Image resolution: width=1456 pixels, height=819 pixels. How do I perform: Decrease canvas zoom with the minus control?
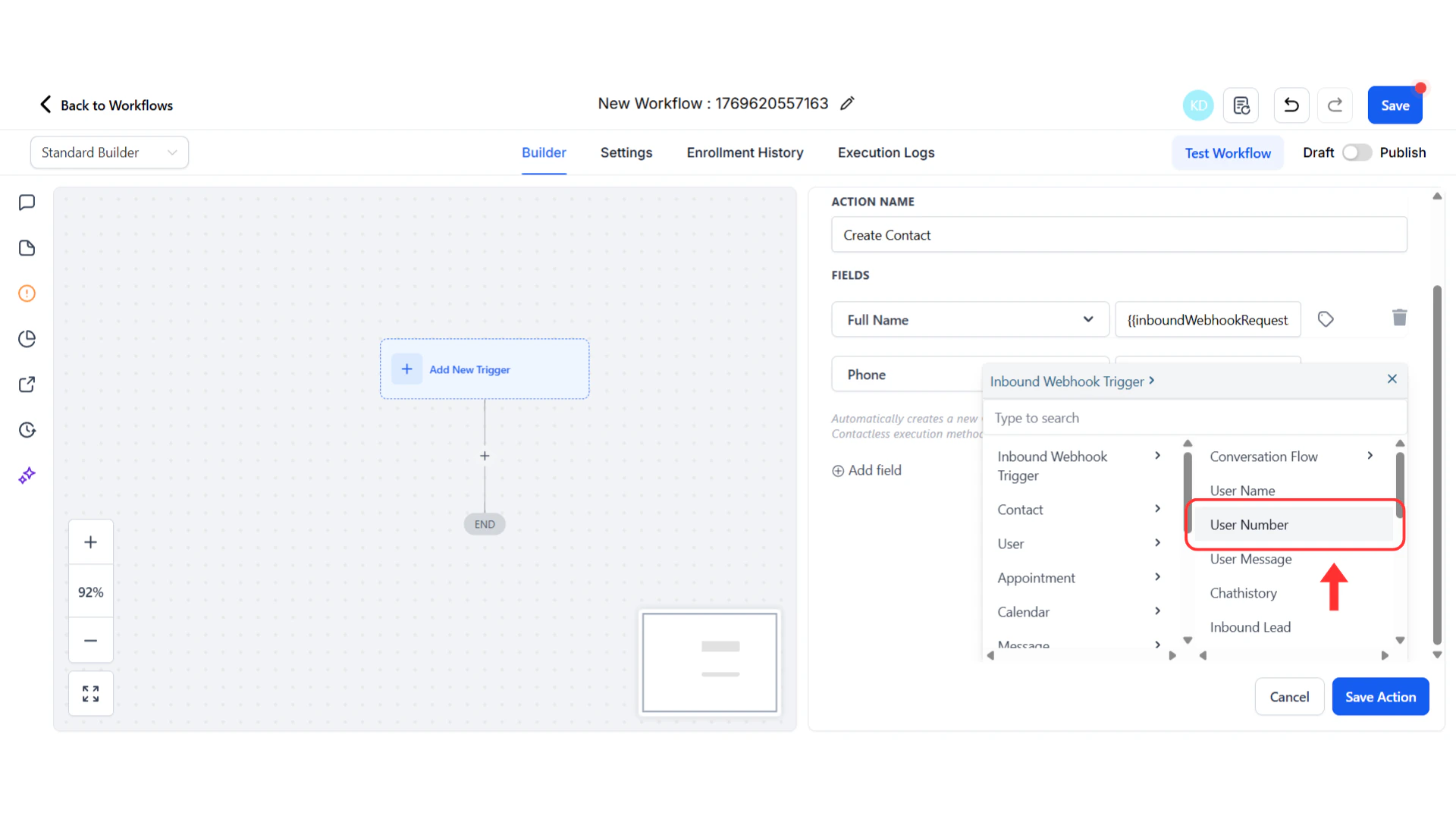point(90,641)
